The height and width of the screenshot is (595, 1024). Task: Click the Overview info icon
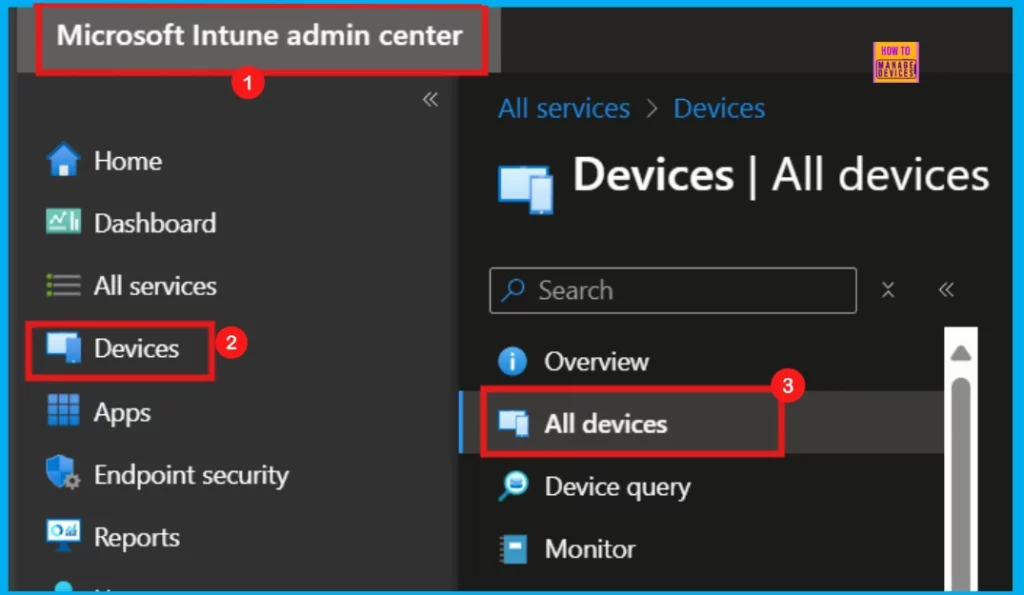[513, 361]
